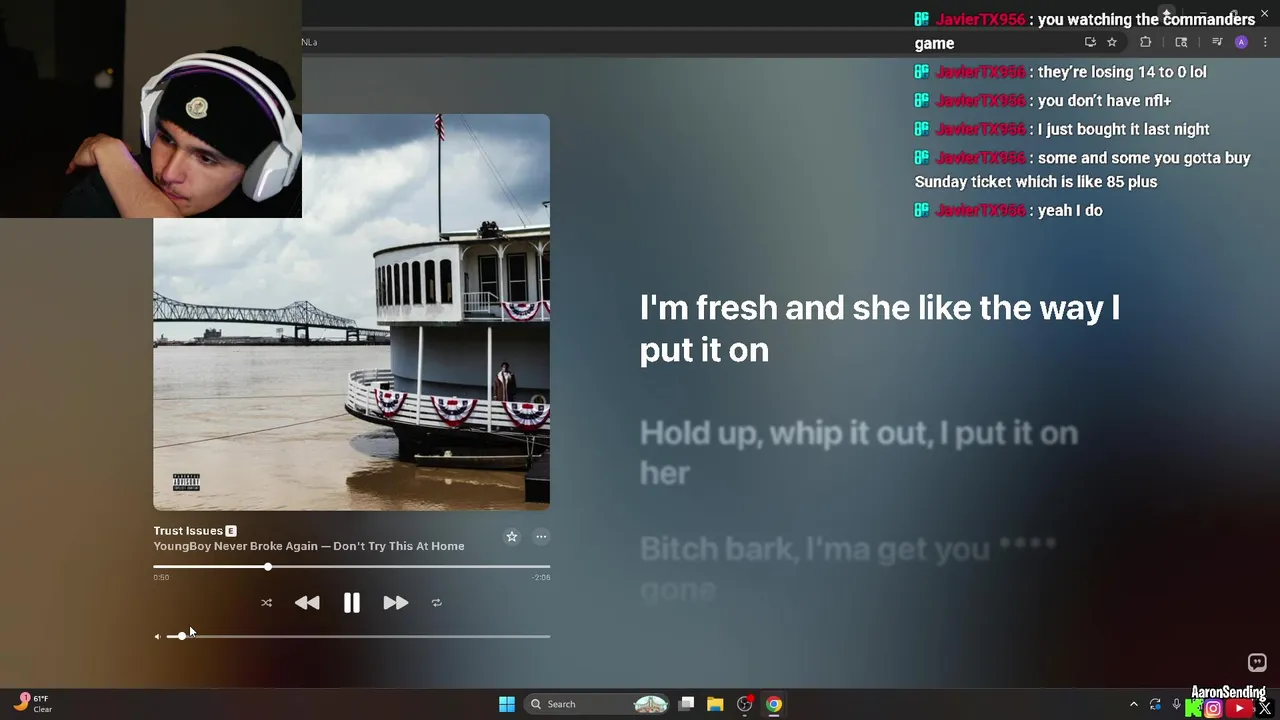Skip ahead with the fast-forward button
Image resolution: width=1280 pixels, height=720 pixels.
396,603
